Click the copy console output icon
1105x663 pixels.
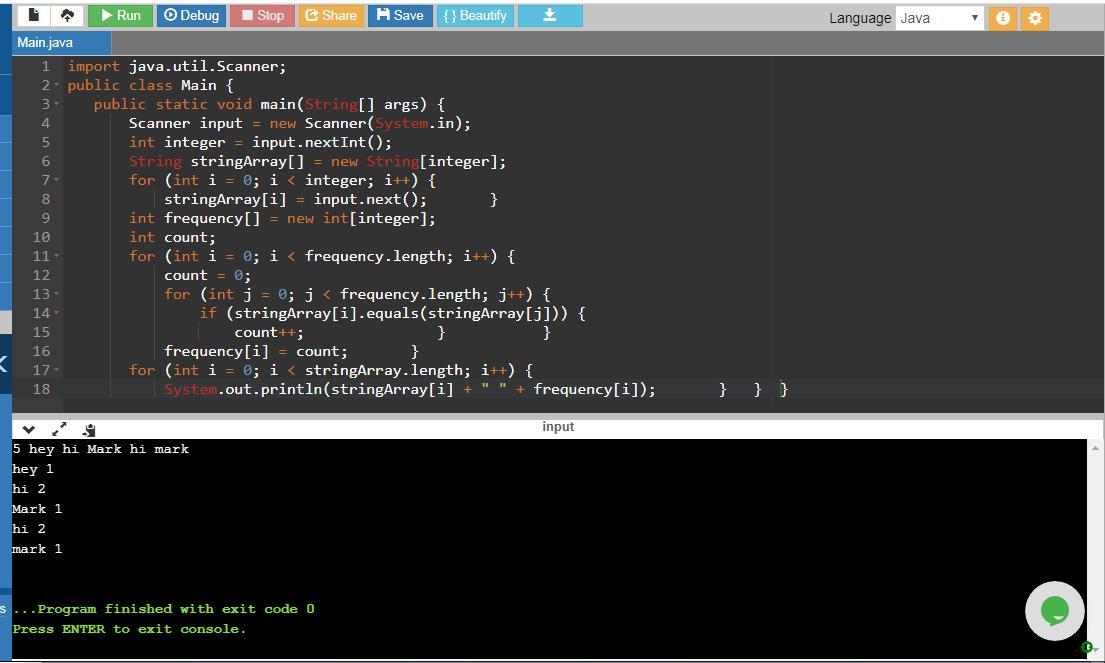coord(88,429)
